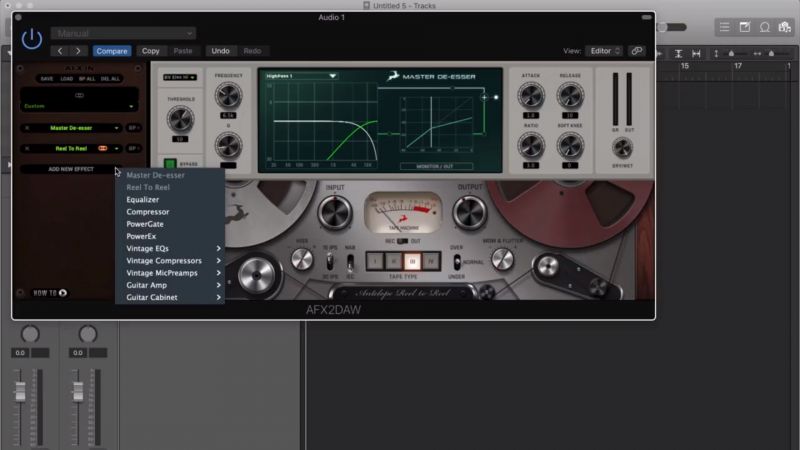Expand the Guitar Amp submenu

coord(170,285)
